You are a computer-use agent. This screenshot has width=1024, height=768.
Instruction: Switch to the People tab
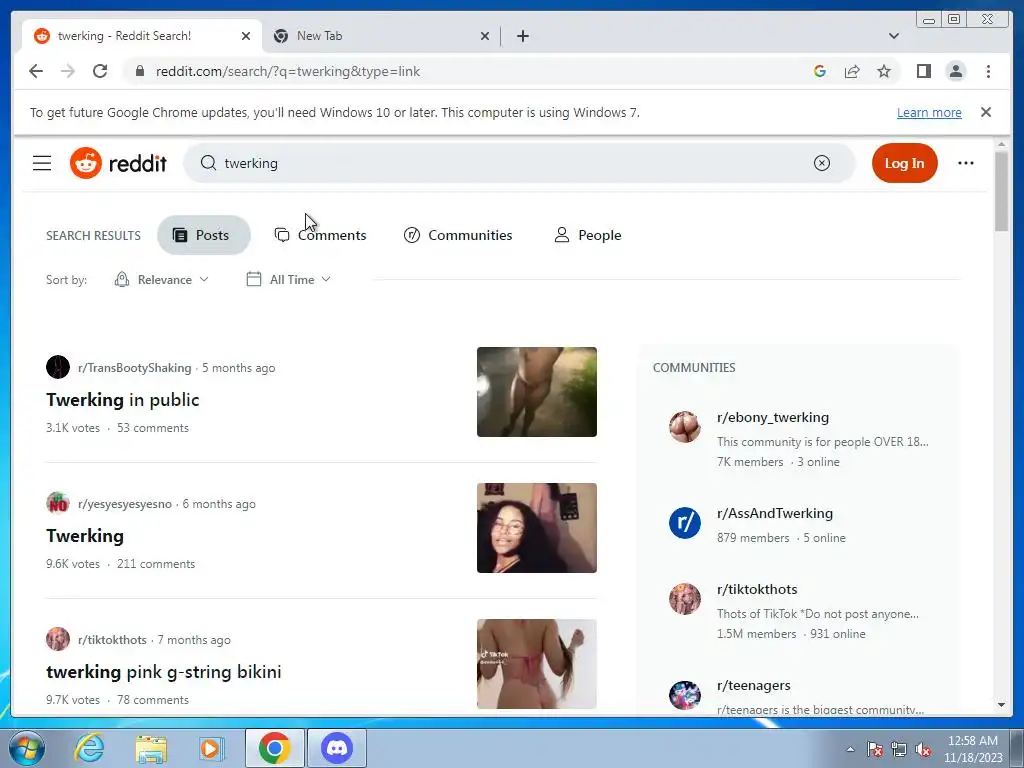tap(587, 235)
